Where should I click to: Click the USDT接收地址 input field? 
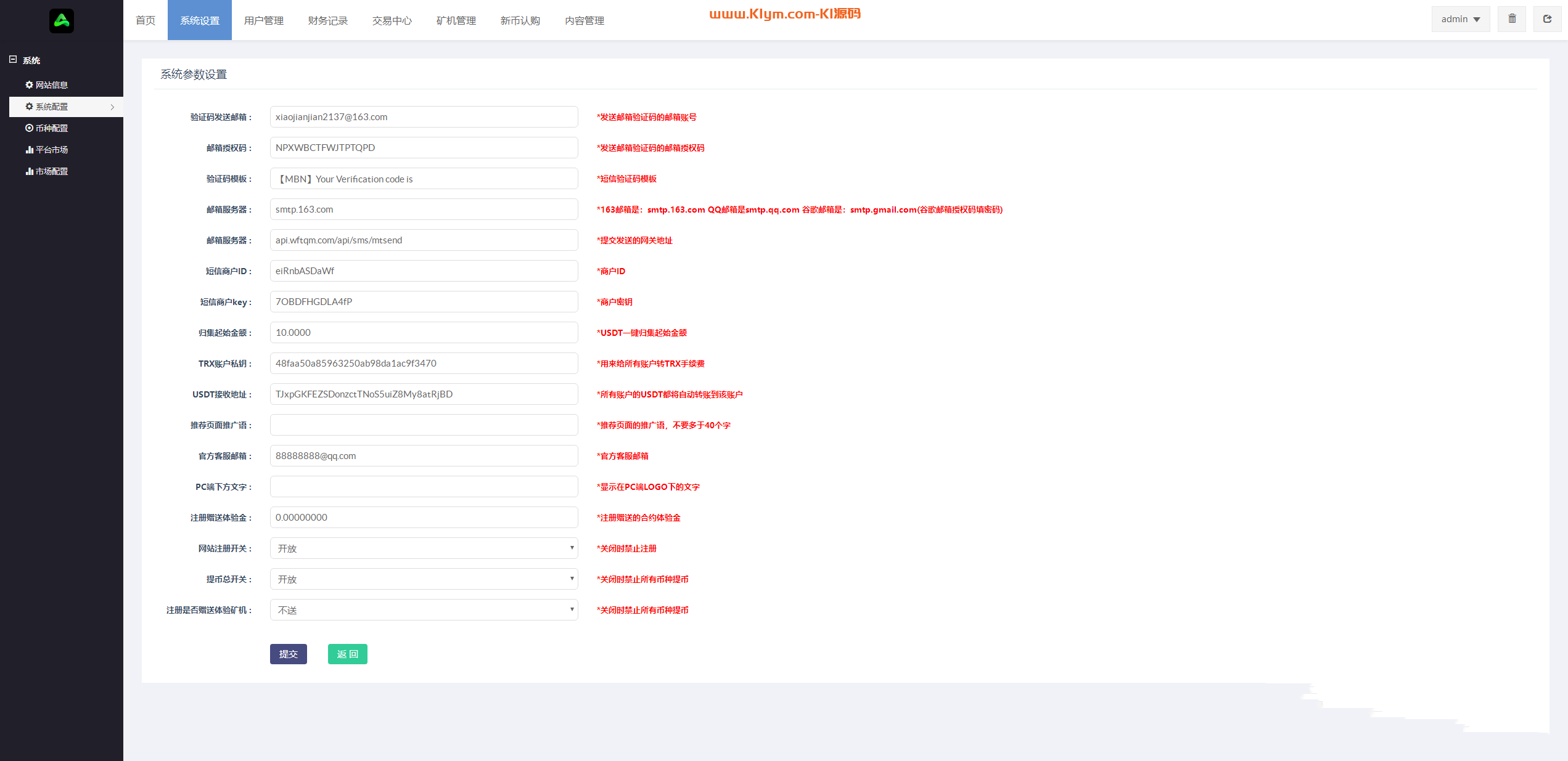point(424,394)
